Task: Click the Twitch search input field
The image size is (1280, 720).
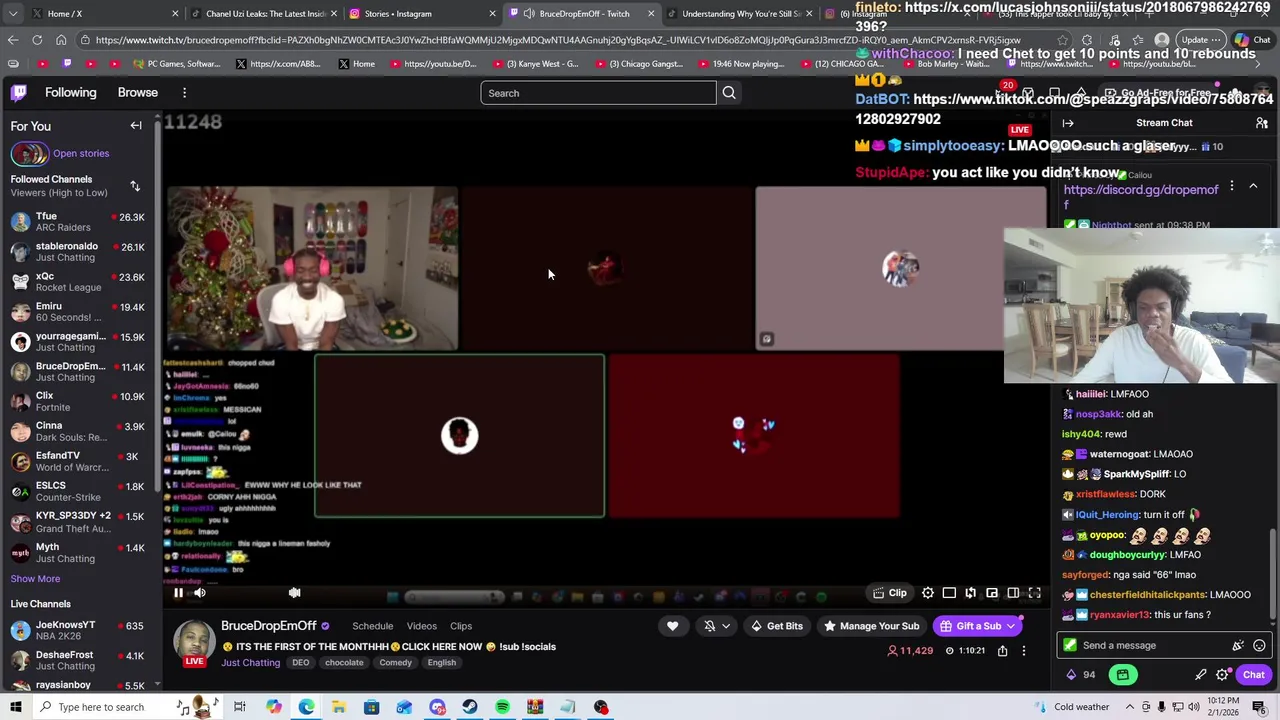Action: coord(598,93)
